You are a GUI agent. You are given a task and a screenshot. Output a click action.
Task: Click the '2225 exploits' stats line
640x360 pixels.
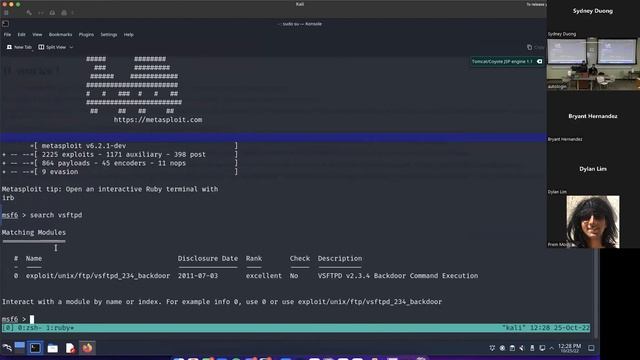(124, 154)
